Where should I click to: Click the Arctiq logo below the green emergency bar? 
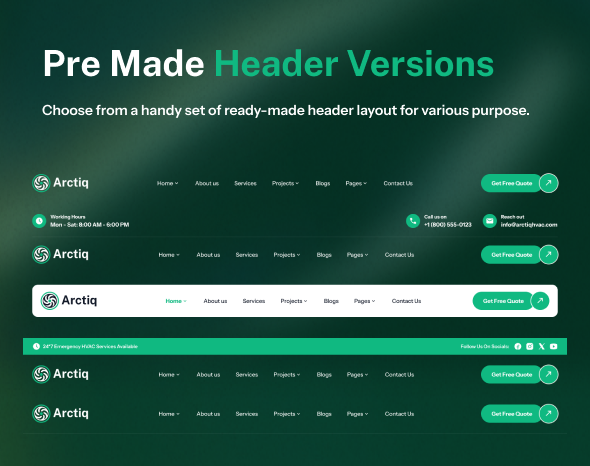tap(61, 374)
